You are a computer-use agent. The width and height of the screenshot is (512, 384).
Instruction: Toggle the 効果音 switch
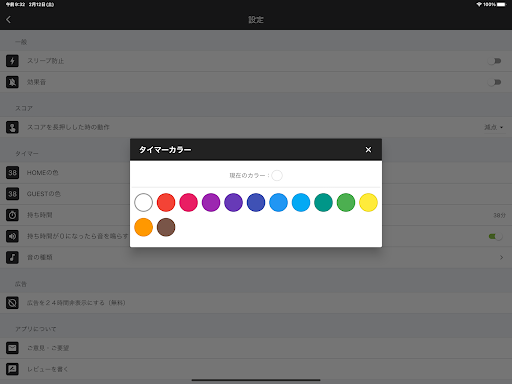pyautogui.click(x=494, y=82)
